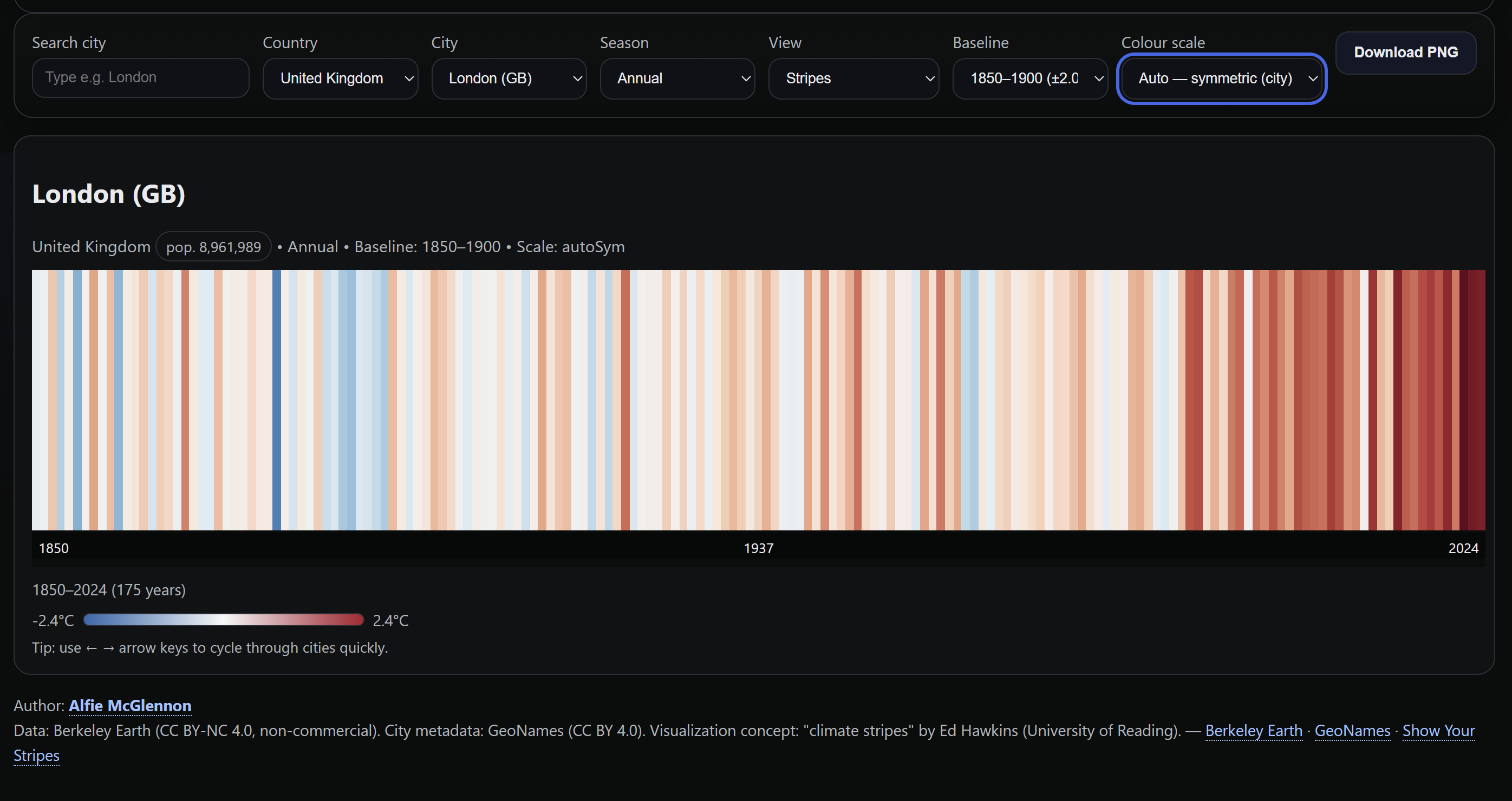
Task: Click the 2.4°C legend maximum label
Action: 390,620
